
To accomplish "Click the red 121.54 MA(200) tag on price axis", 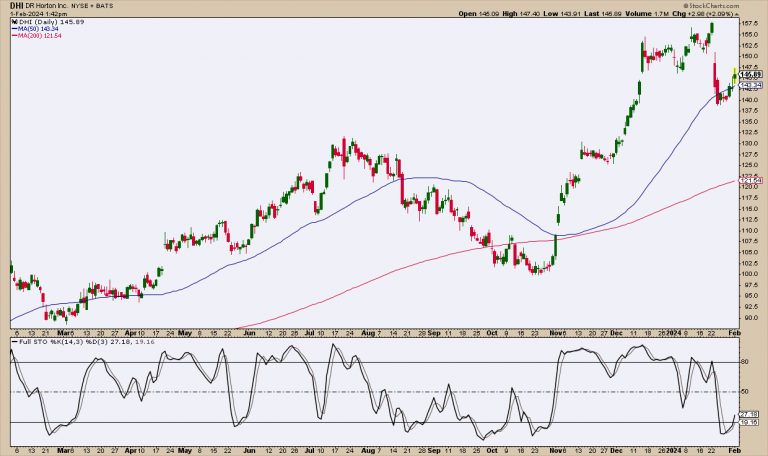I will [750, 181].
